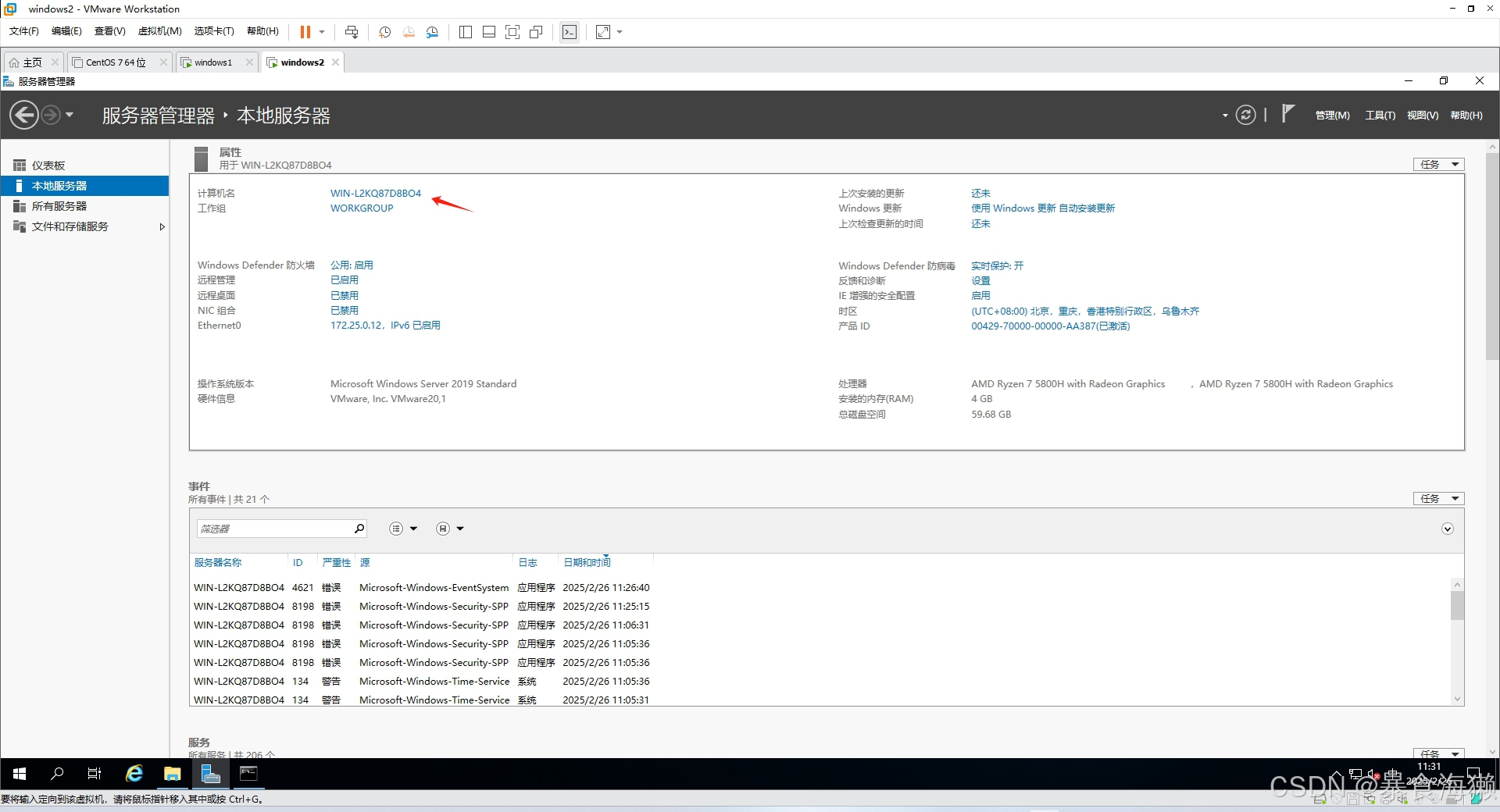
Task: Open the 任务 dropdown in the 事件 section
Action: coord(1438,499)
